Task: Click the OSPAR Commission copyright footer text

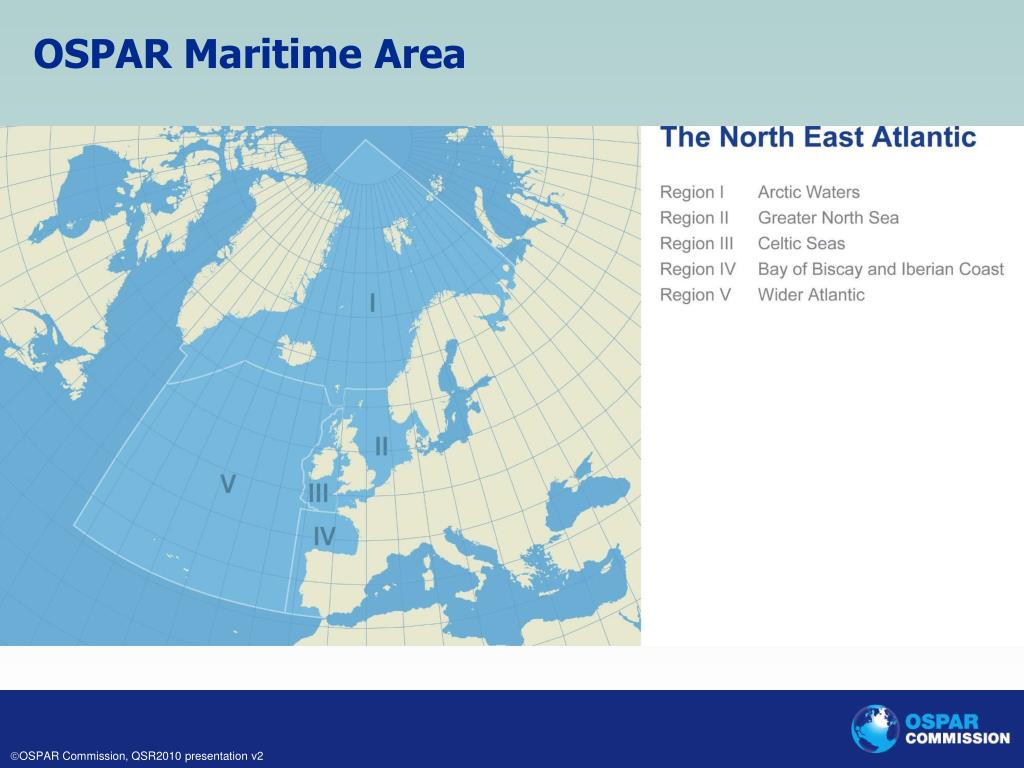Action: point(137,756)
